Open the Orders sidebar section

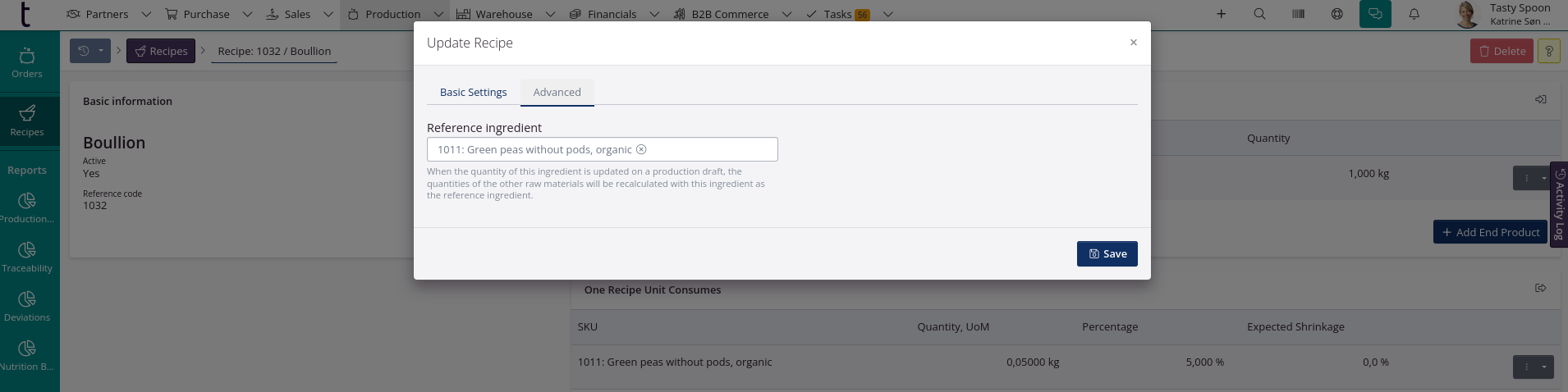pyautogui.click(x=27, y=63)
